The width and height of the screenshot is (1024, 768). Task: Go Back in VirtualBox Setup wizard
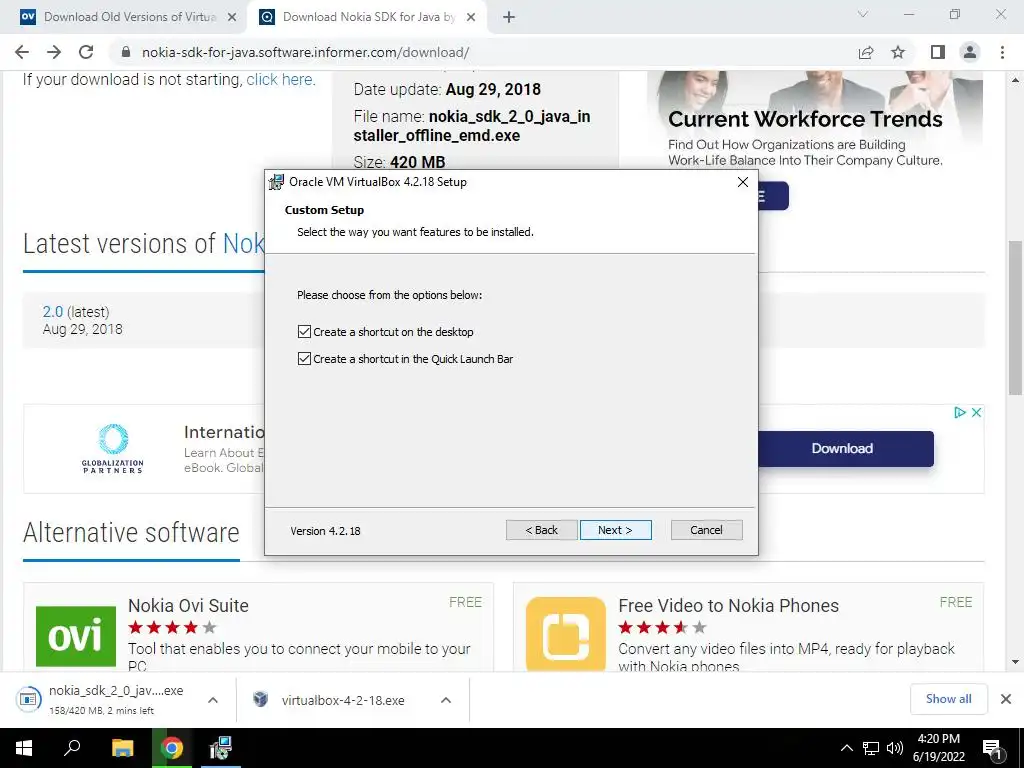[x=541, y=530]
